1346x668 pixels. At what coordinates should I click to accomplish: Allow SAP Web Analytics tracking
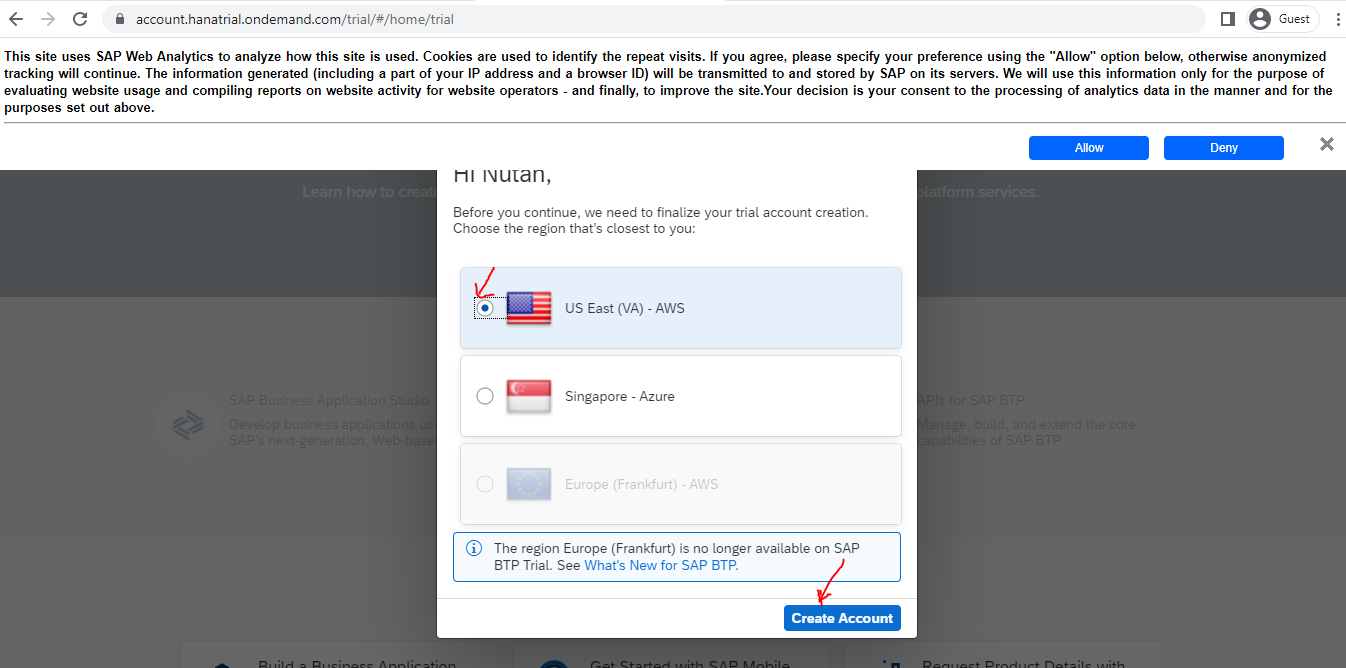(x=1089, y=148)
